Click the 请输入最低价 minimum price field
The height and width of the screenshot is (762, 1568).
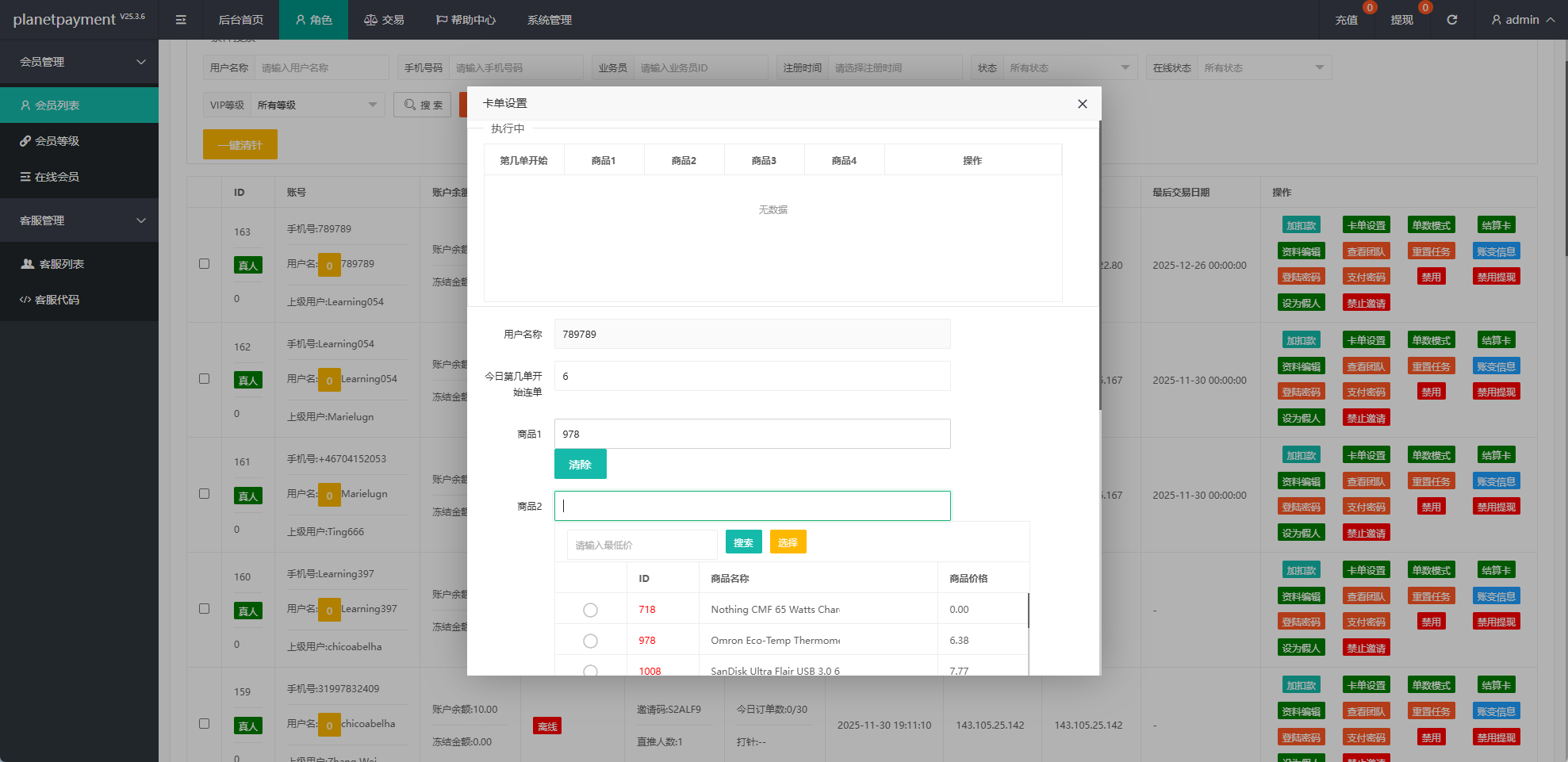tap(641, 545)
